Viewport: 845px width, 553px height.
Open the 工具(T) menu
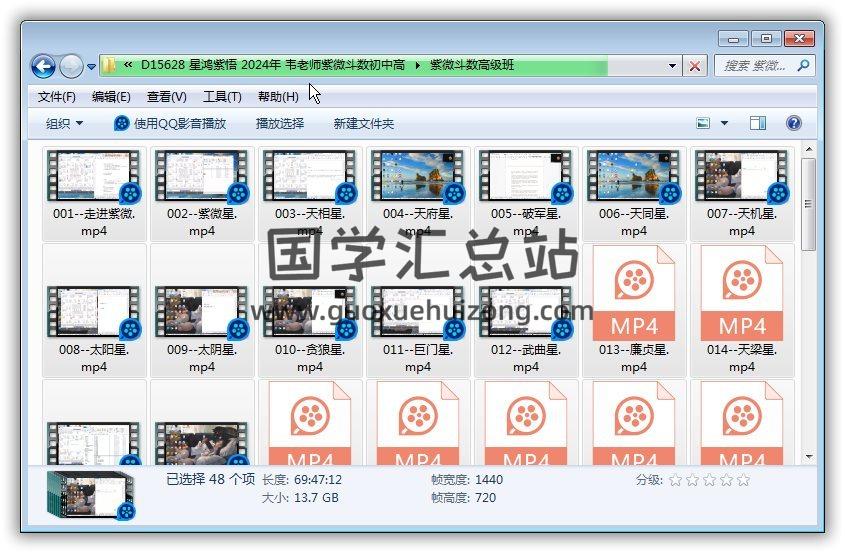point(222,96)
